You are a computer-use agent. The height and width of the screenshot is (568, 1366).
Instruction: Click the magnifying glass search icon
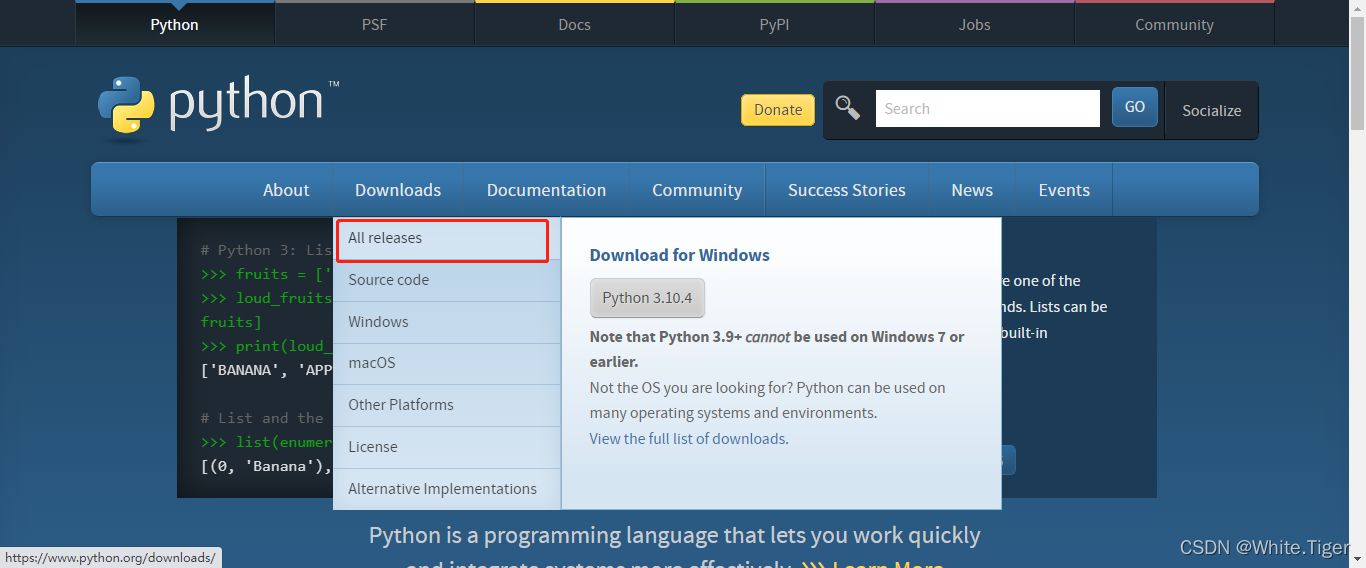point(848,108)
